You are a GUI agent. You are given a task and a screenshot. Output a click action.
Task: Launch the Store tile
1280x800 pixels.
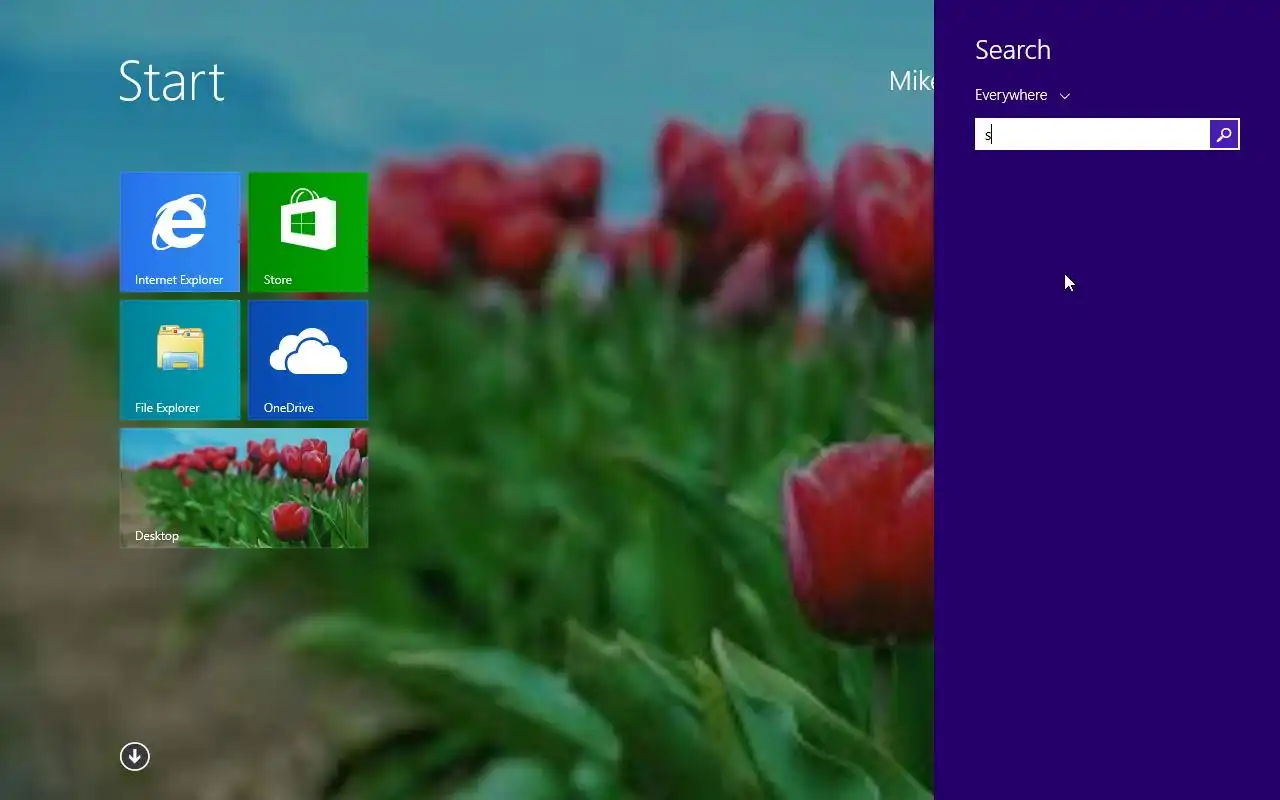point(308,232)
